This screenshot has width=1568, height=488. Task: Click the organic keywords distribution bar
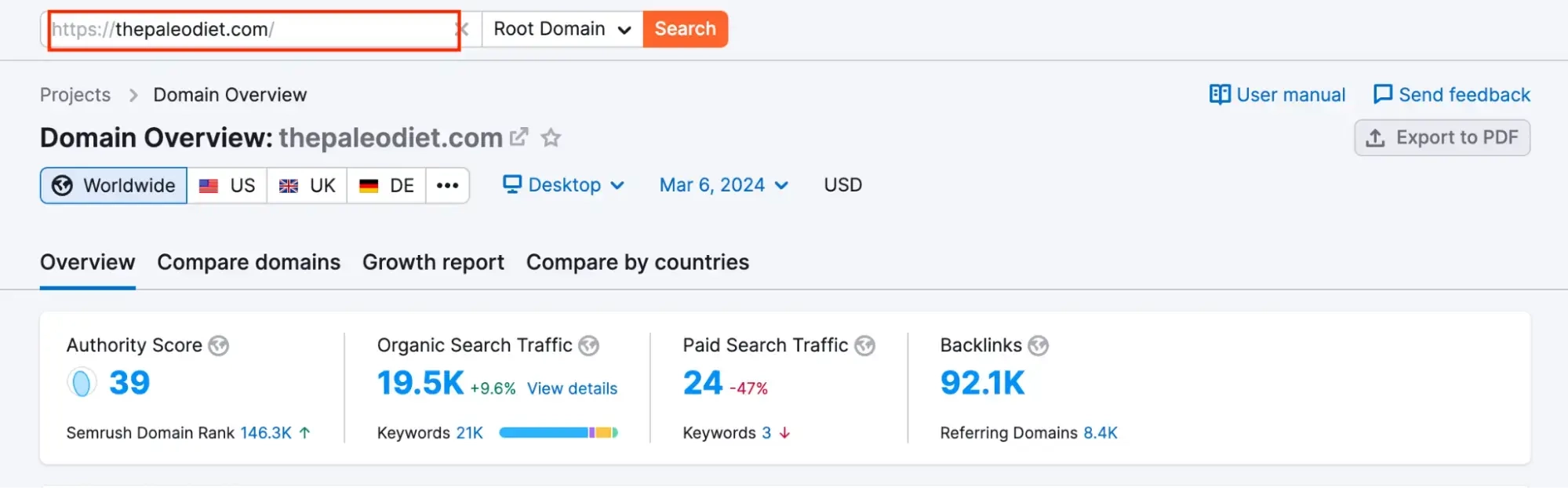click(x=558, y=433)
